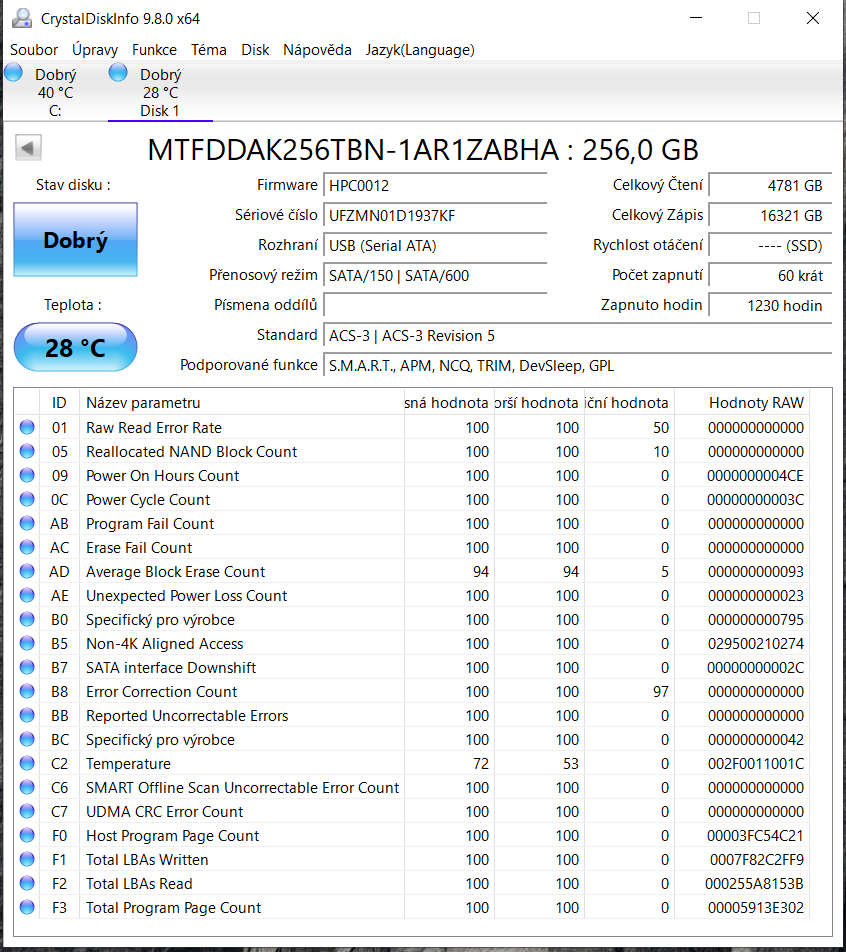Click the blue health dot on the C: drive tab
The height and width of the screenshot is (952, 846).
pyautogui.click(x=12, y=71)
